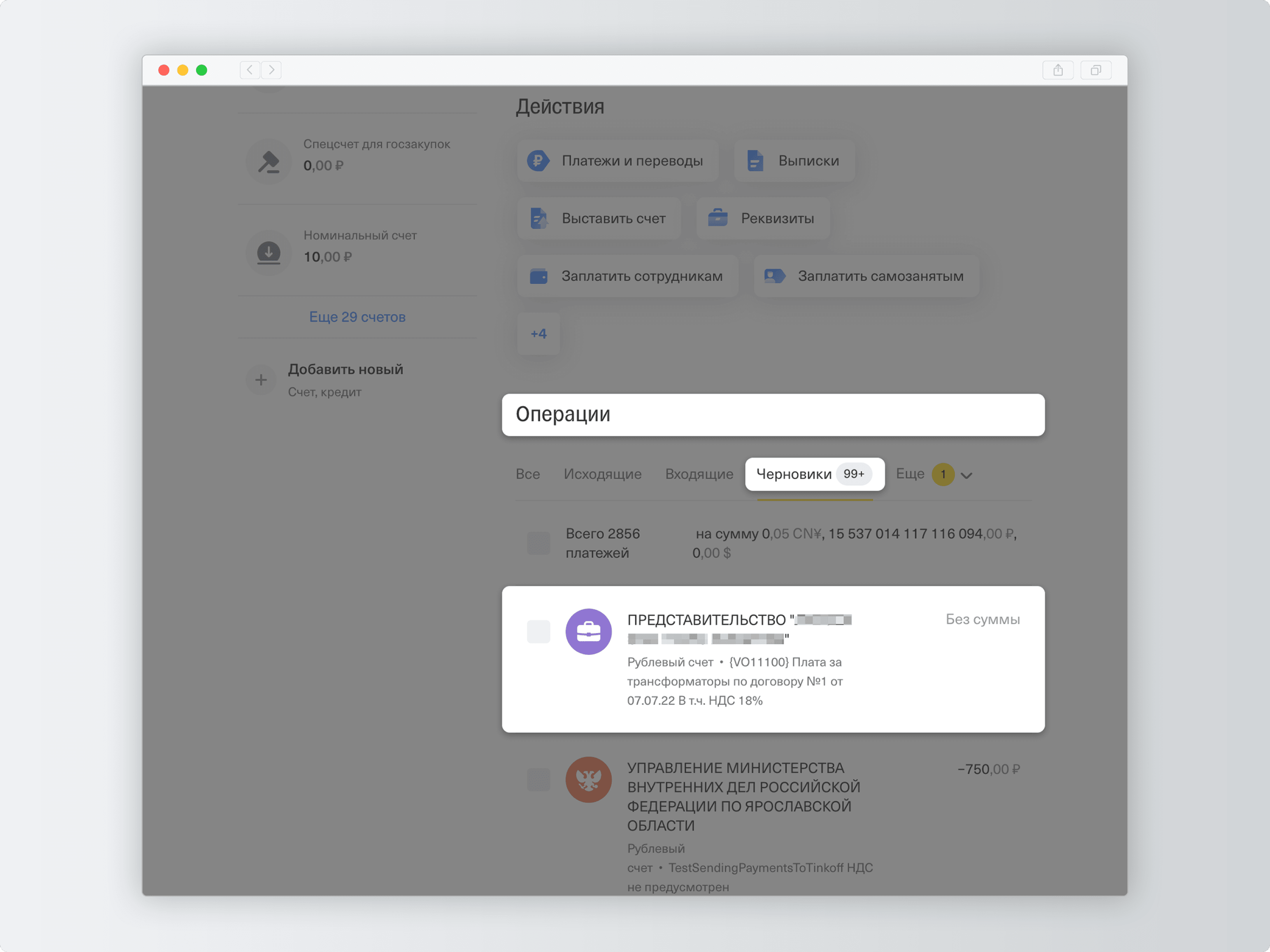Screen dimensions: 1270x952
Task: Show four more actions with +4
Action: tap(538, 333)
